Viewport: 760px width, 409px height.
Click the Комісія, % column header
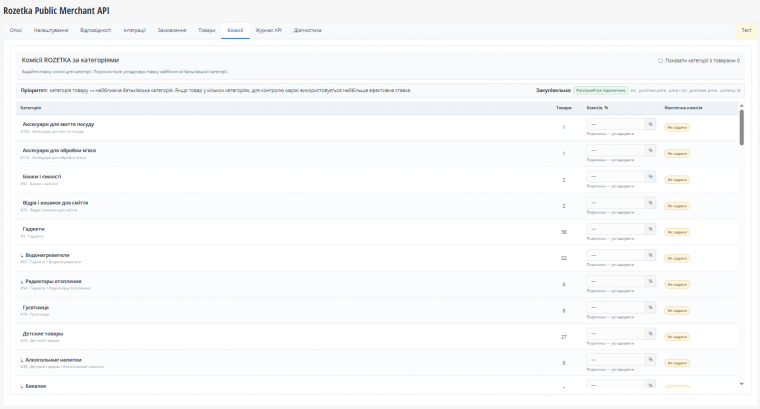pyautogui.click(x=597, y=108)
